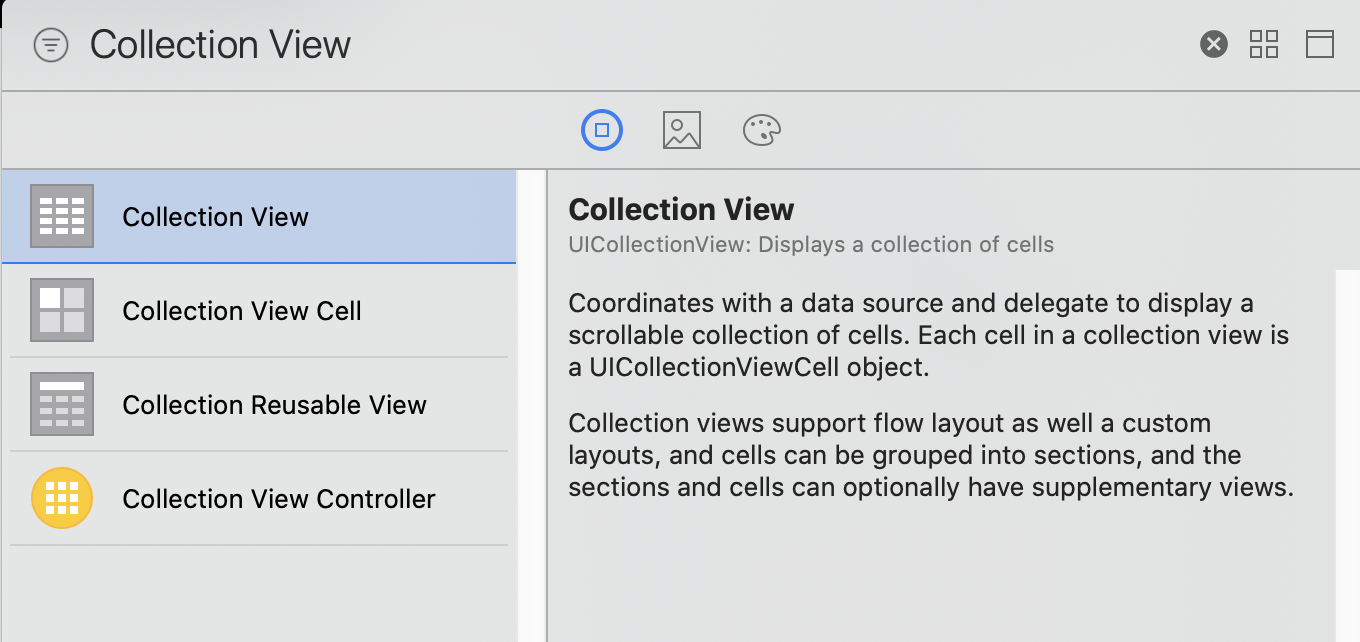Click the Collection View Cell icon
This screenshot has height=642, width=1360.
(x=62, y=310)
